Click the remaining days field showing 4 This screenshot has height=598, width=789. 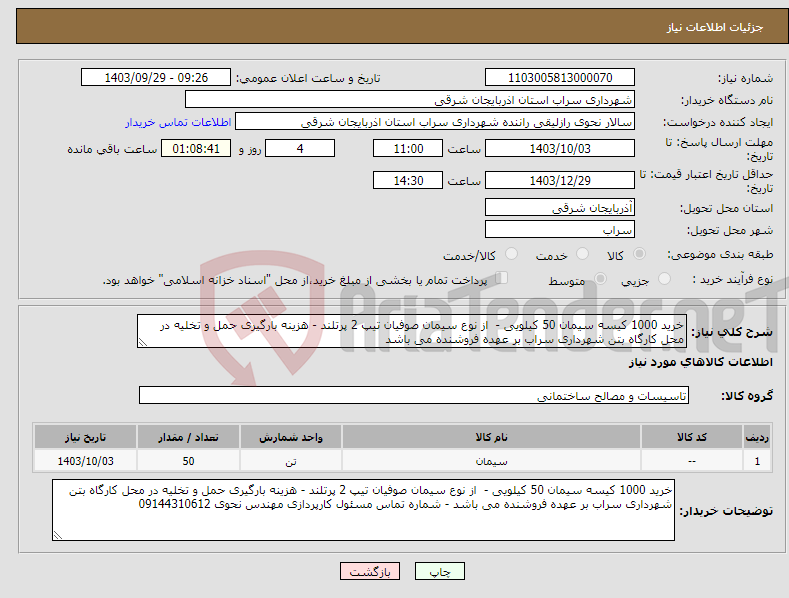click(300, 148)
